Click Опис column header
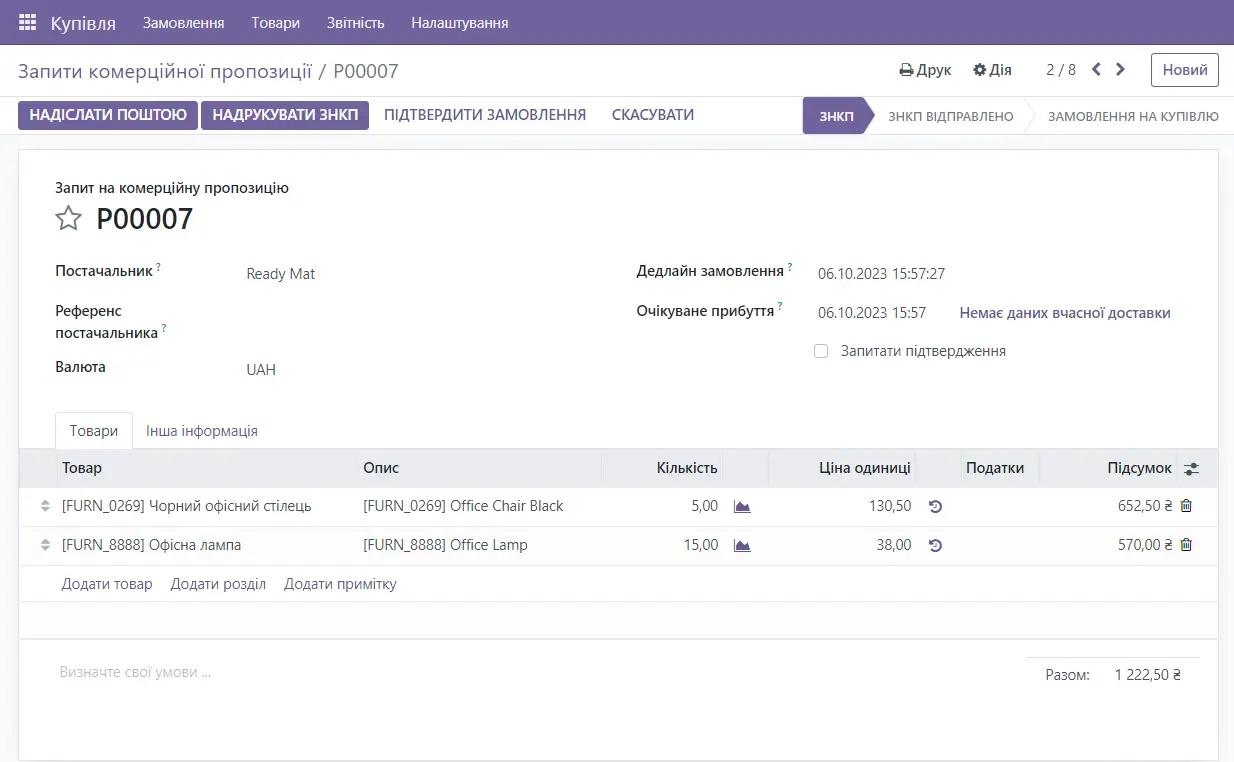 tap(381, 468)
